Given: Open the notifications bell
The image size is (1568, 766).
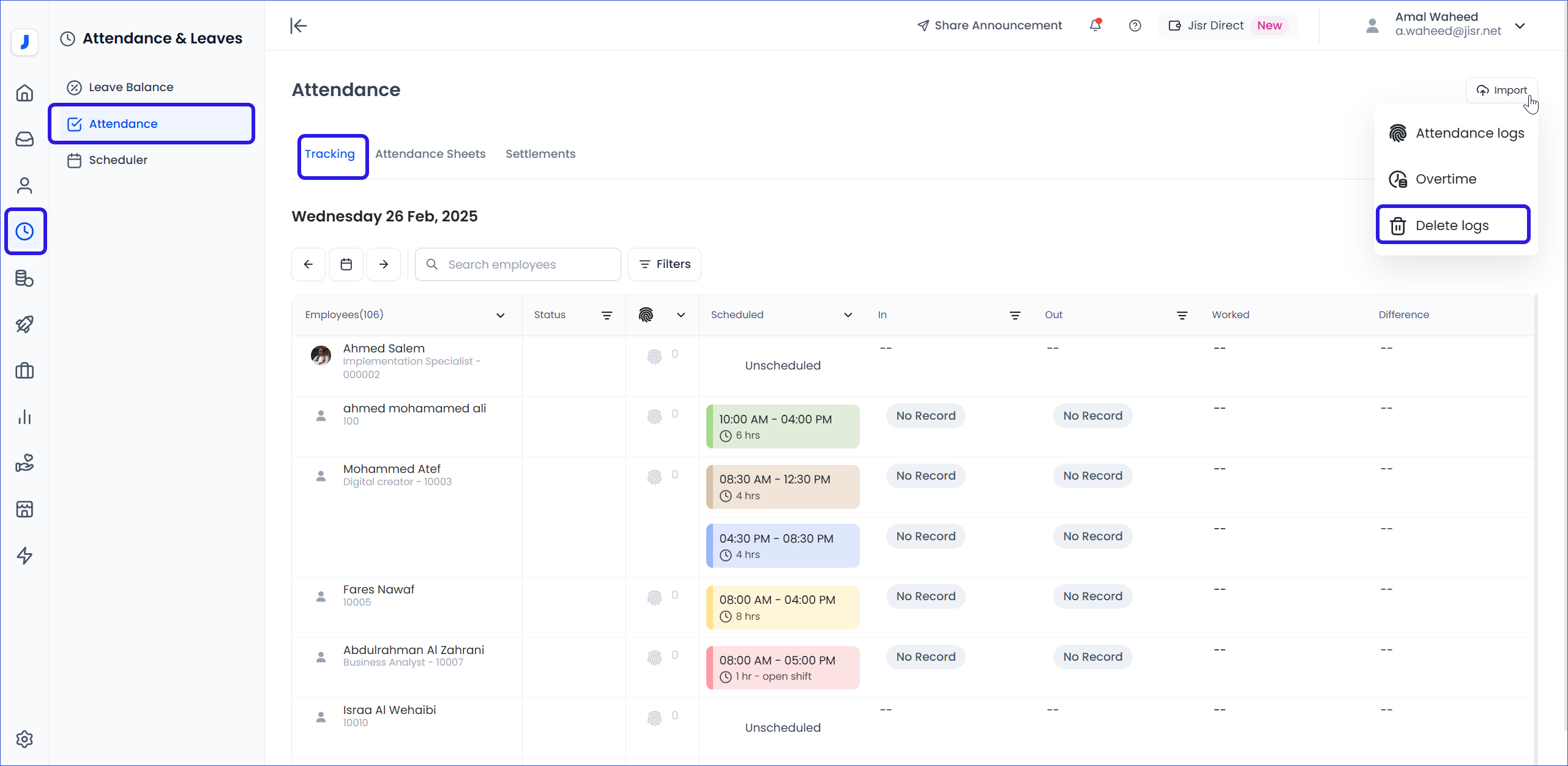Looking at the screenshot, I should [x=1096, y=26].
